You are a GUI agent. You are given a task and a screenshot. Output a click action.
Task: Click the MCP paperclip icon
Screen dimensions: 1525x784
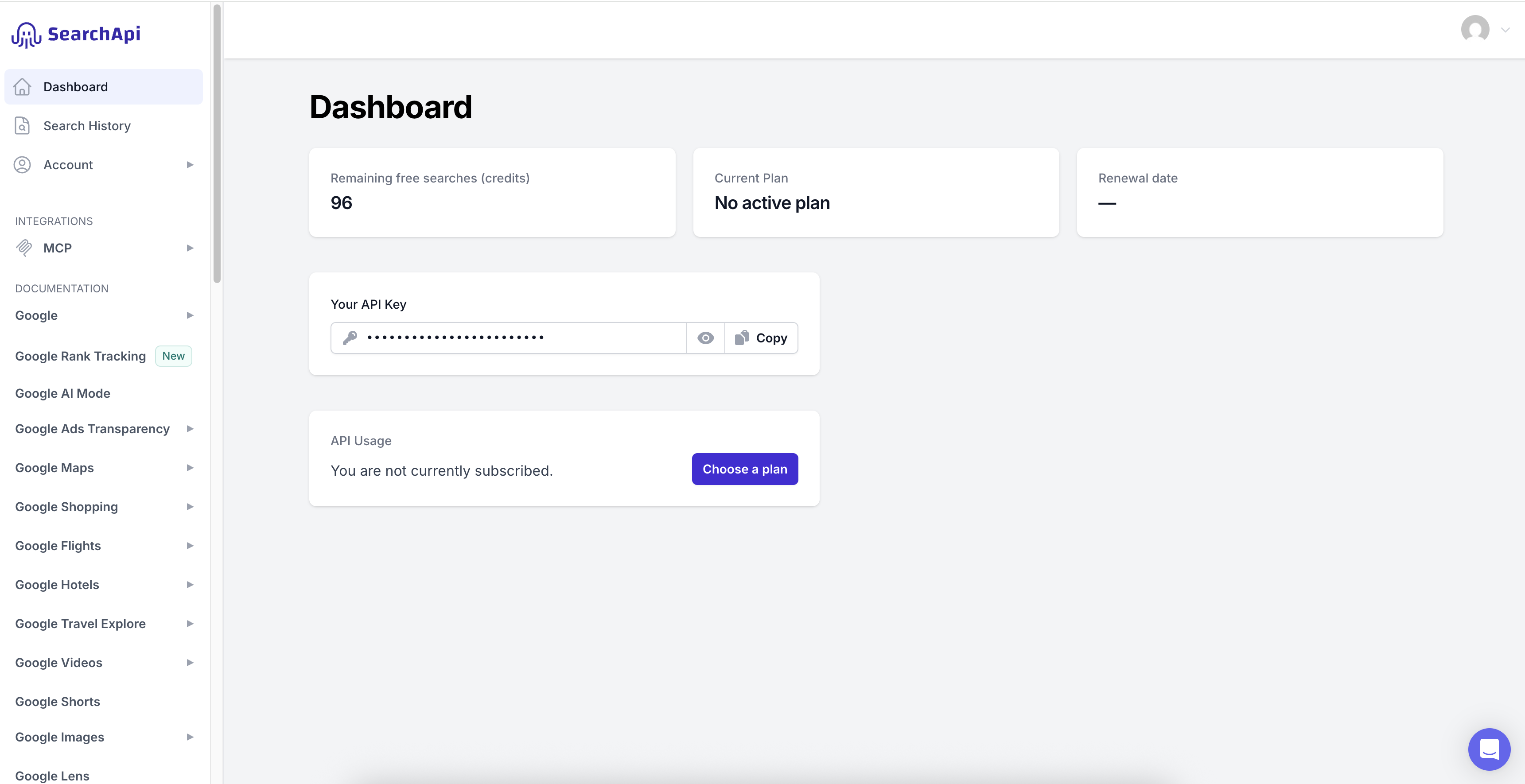23,248
